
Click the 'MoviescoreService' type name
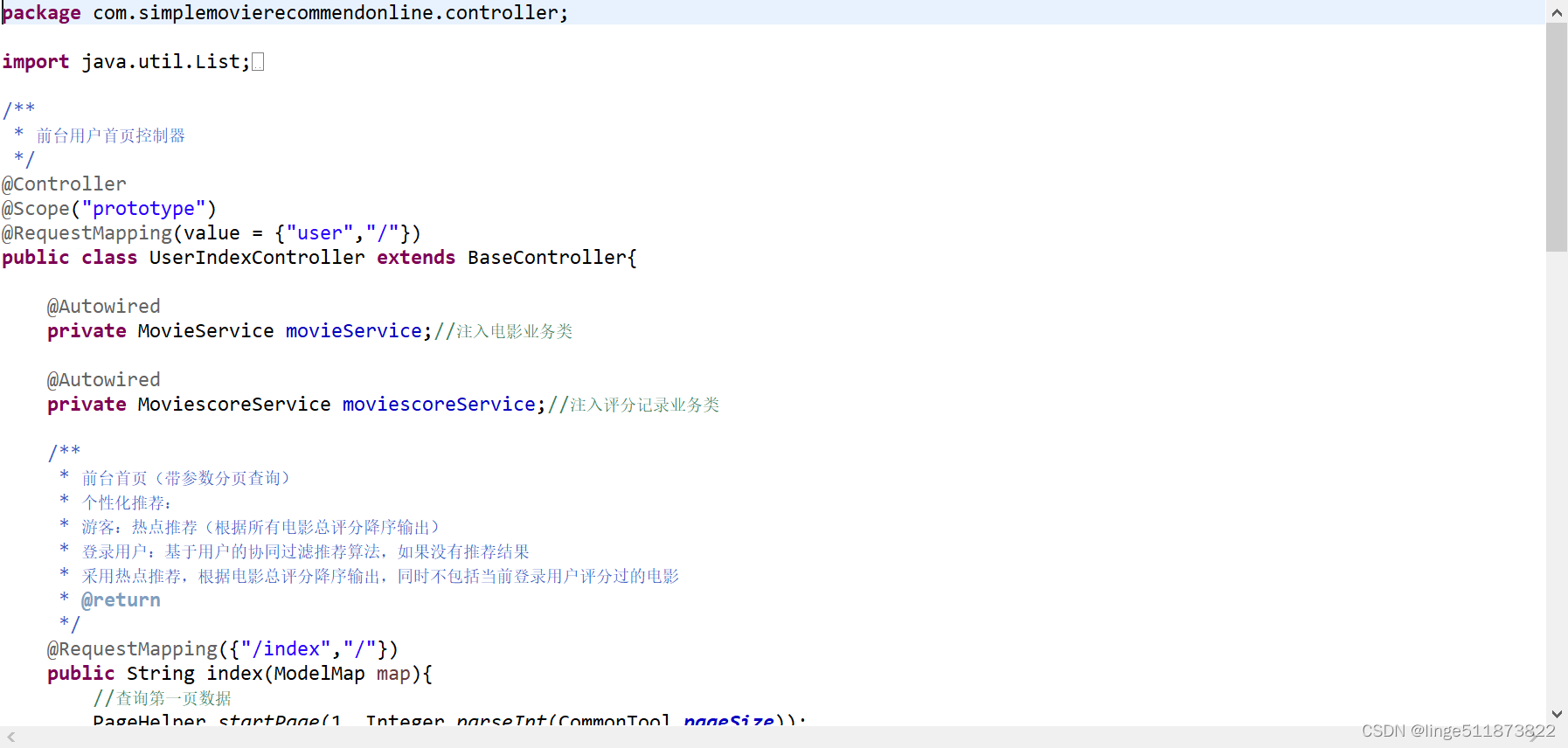[234, 405]
